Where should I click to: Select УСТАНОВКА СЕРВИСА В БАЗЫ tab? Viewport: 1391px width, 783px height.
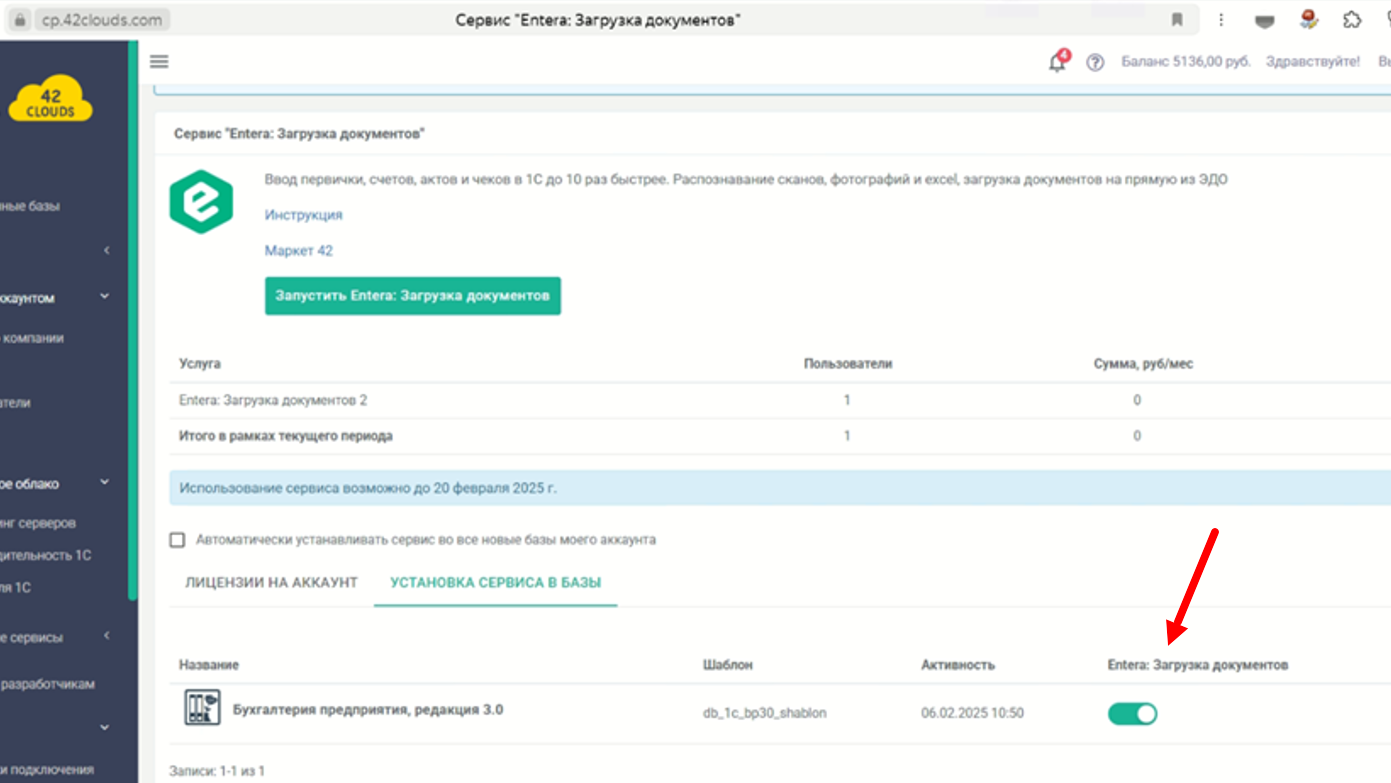click(496, 582)
